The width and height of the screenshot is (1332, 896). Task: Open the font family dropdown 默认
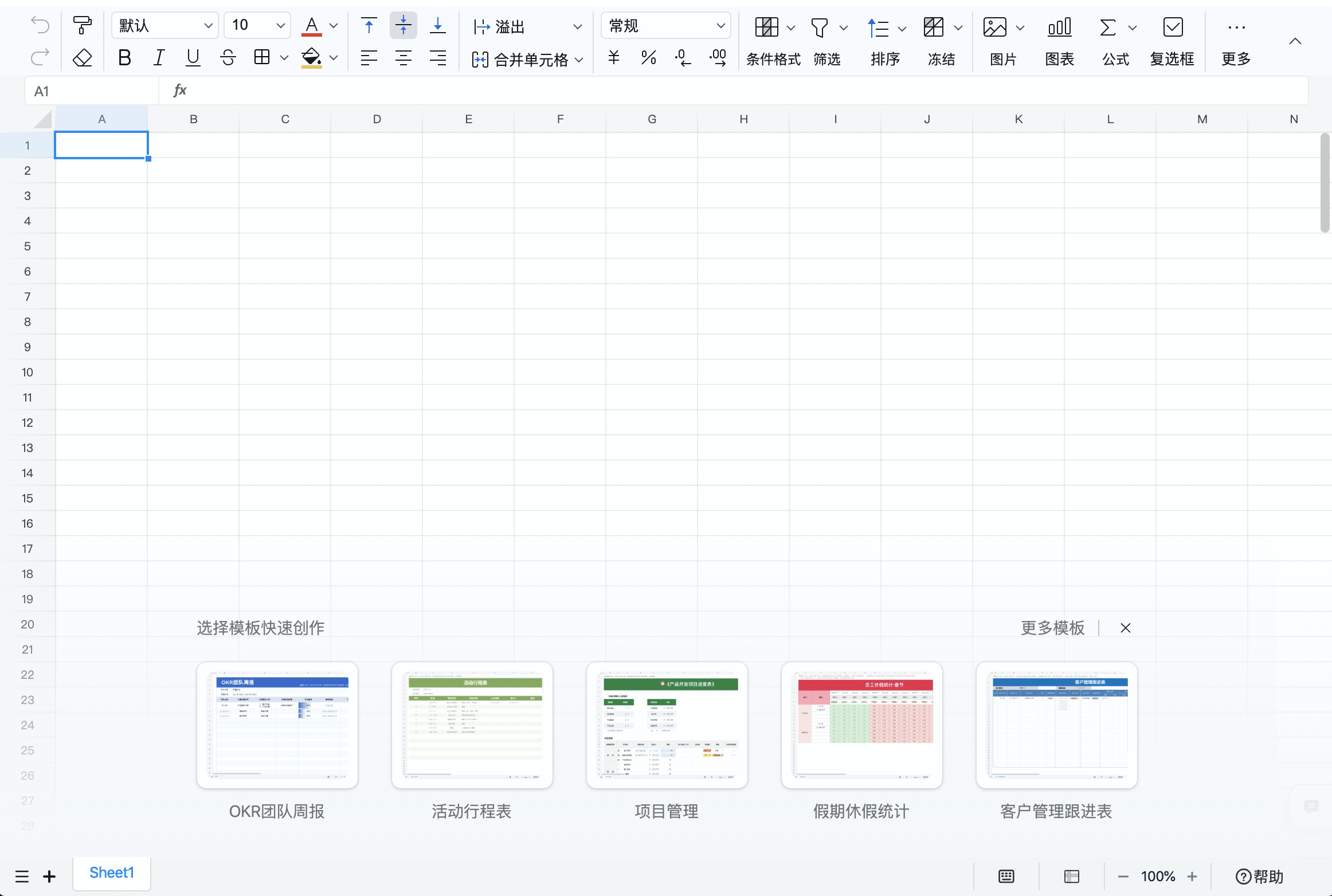[165, 26]
